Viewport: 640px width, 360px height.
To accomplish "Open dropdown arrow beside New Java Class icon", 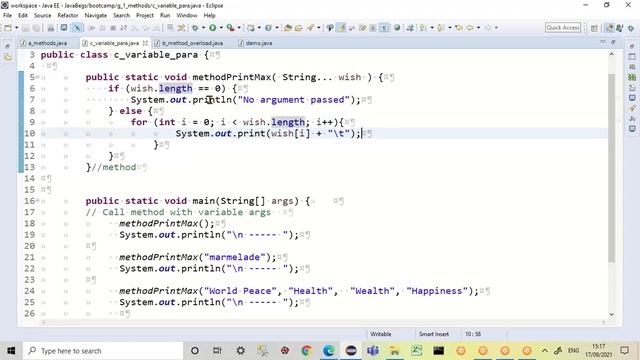I will (277, 28).
